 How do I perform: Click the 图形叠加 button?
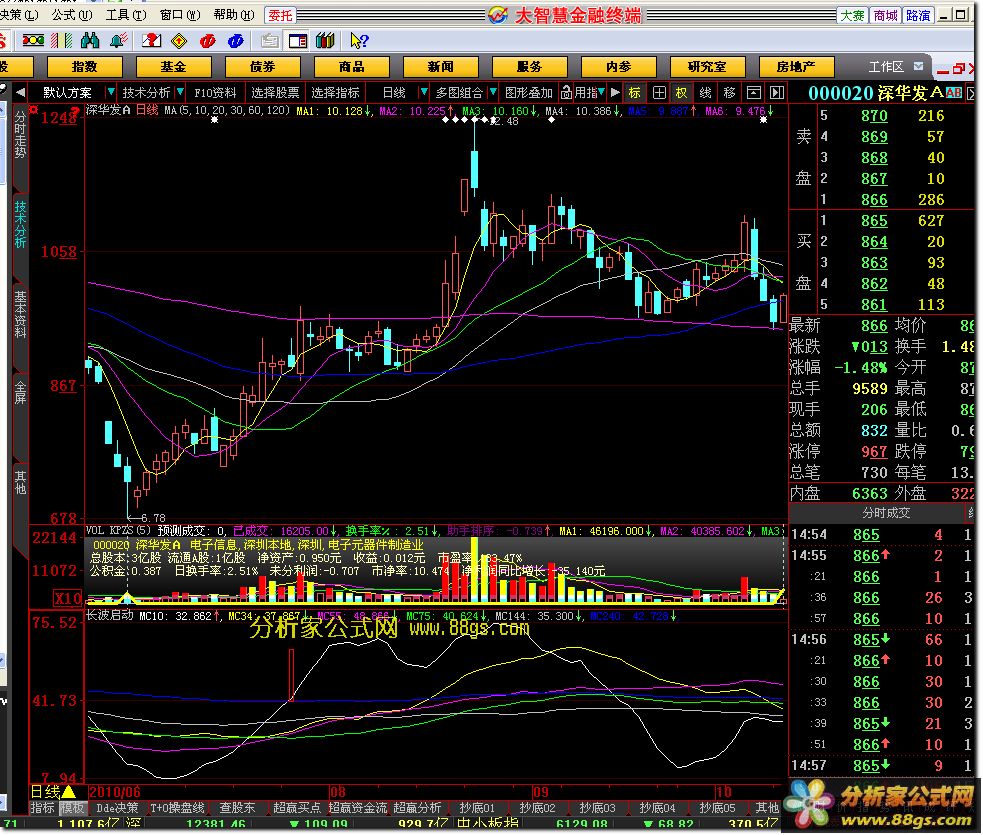click(x=528, y=93)
